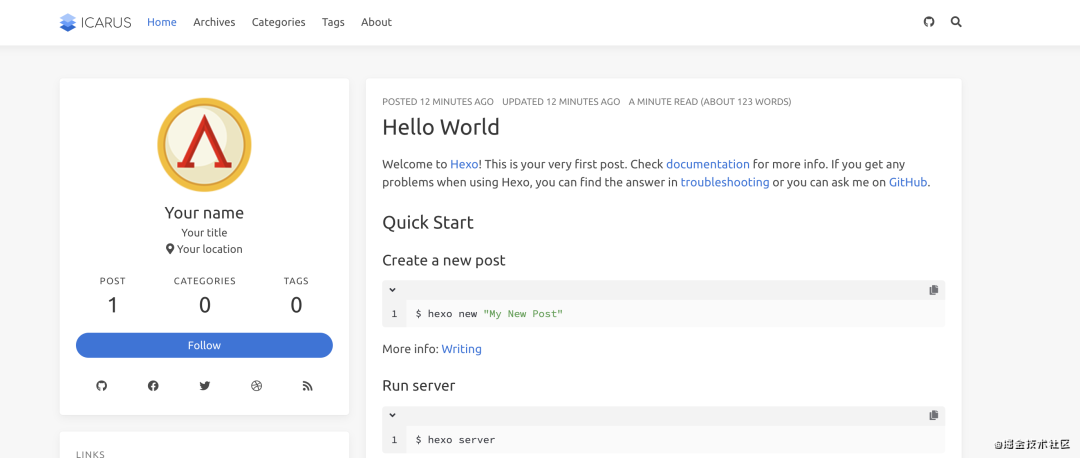Open the Writing link
This screenshot has width=1080, height=458.
click(461, 349)
